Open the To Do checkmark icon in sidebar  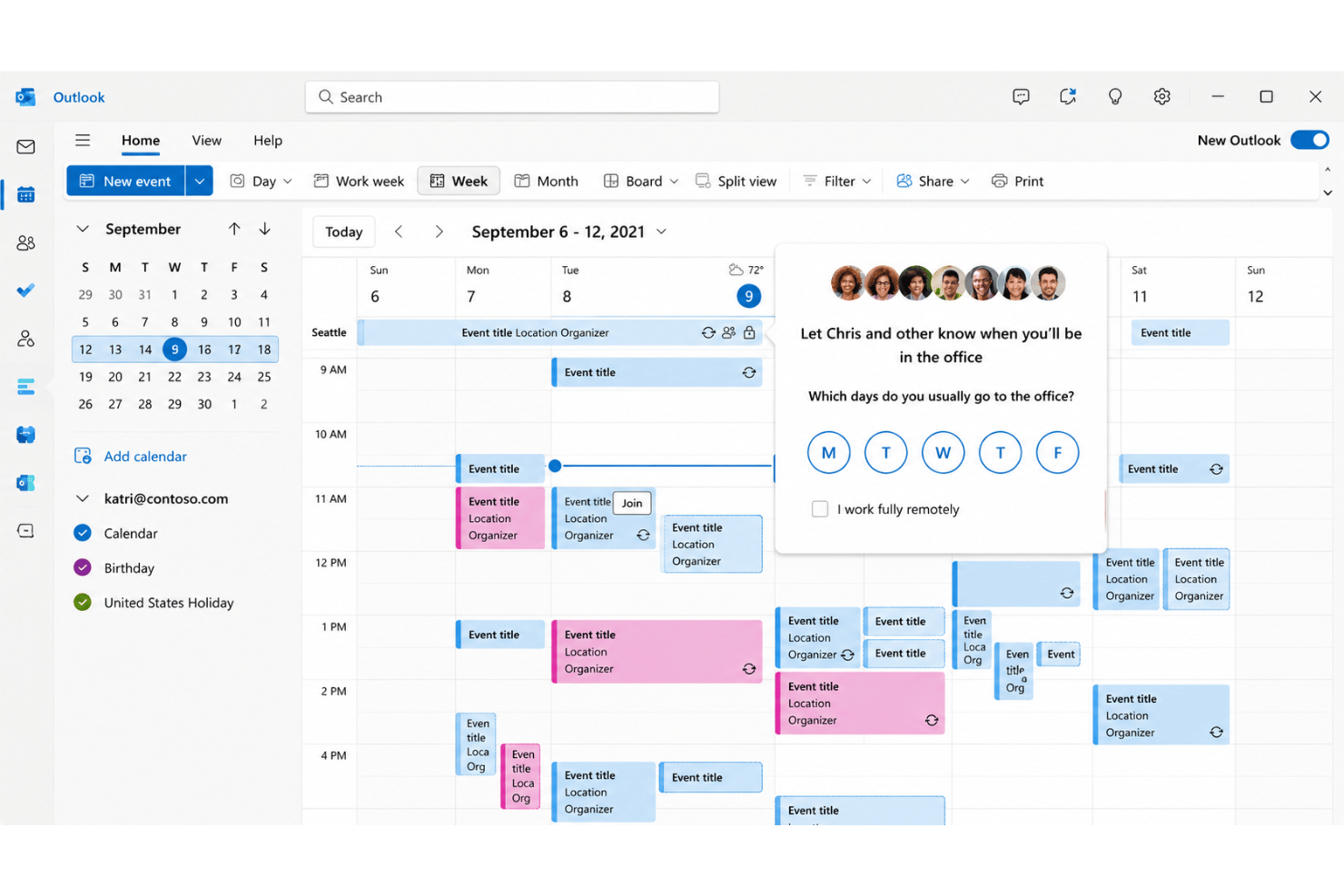click(25, 290)
